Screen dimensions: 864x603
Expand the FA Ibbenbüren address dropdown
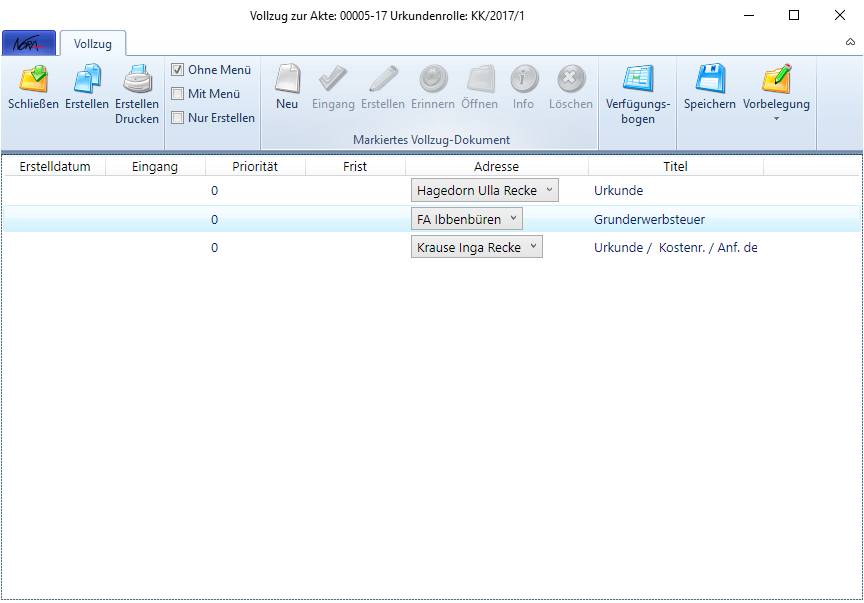pos(513,219)
